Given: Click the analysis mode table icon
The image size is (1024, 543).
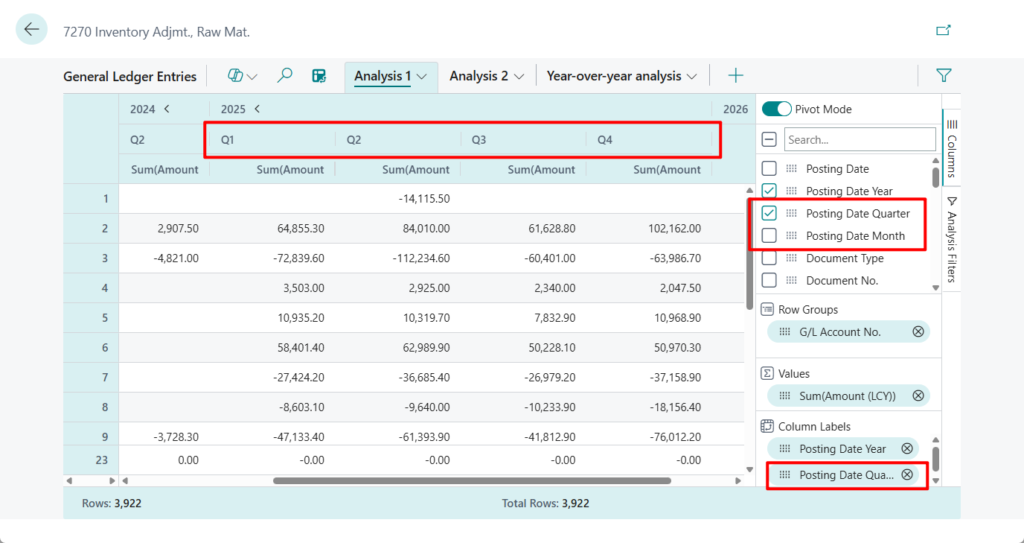Looking at the screenshot, I should tap(319, 76).
